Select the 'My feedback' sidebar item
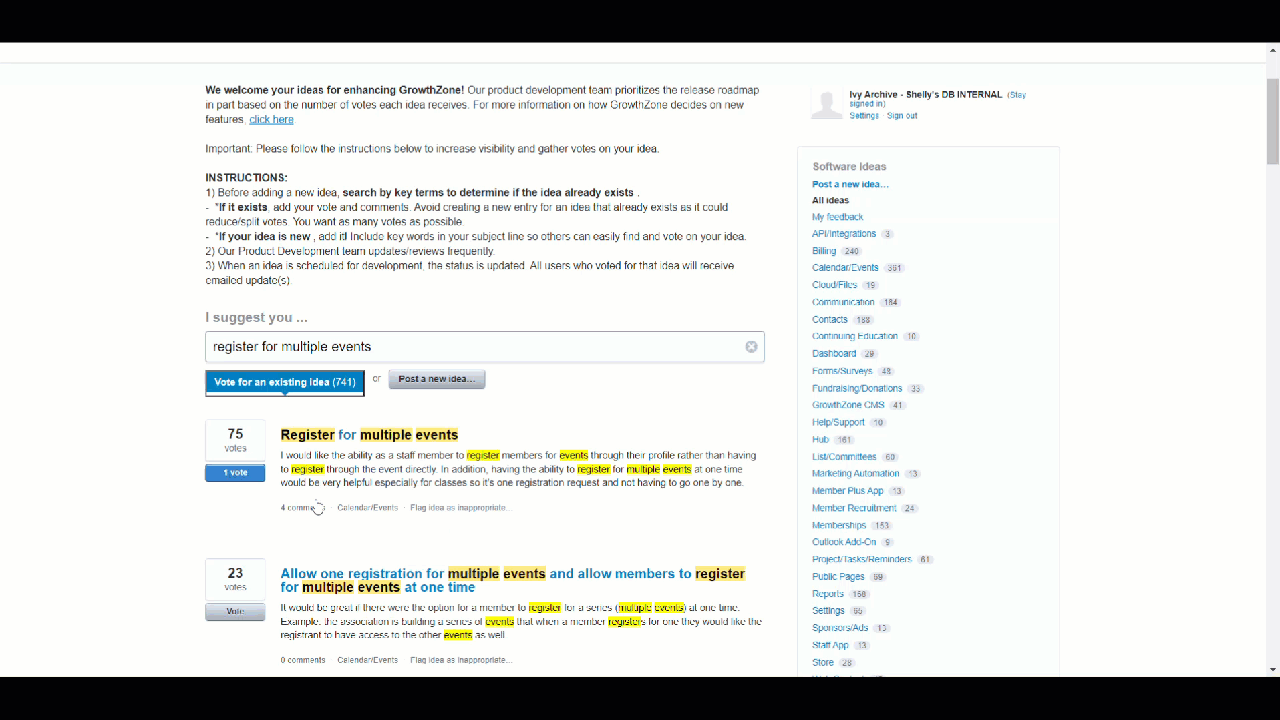Viewport: 1280px width, 720px height. pyautogui.click(x=837, y=217)
